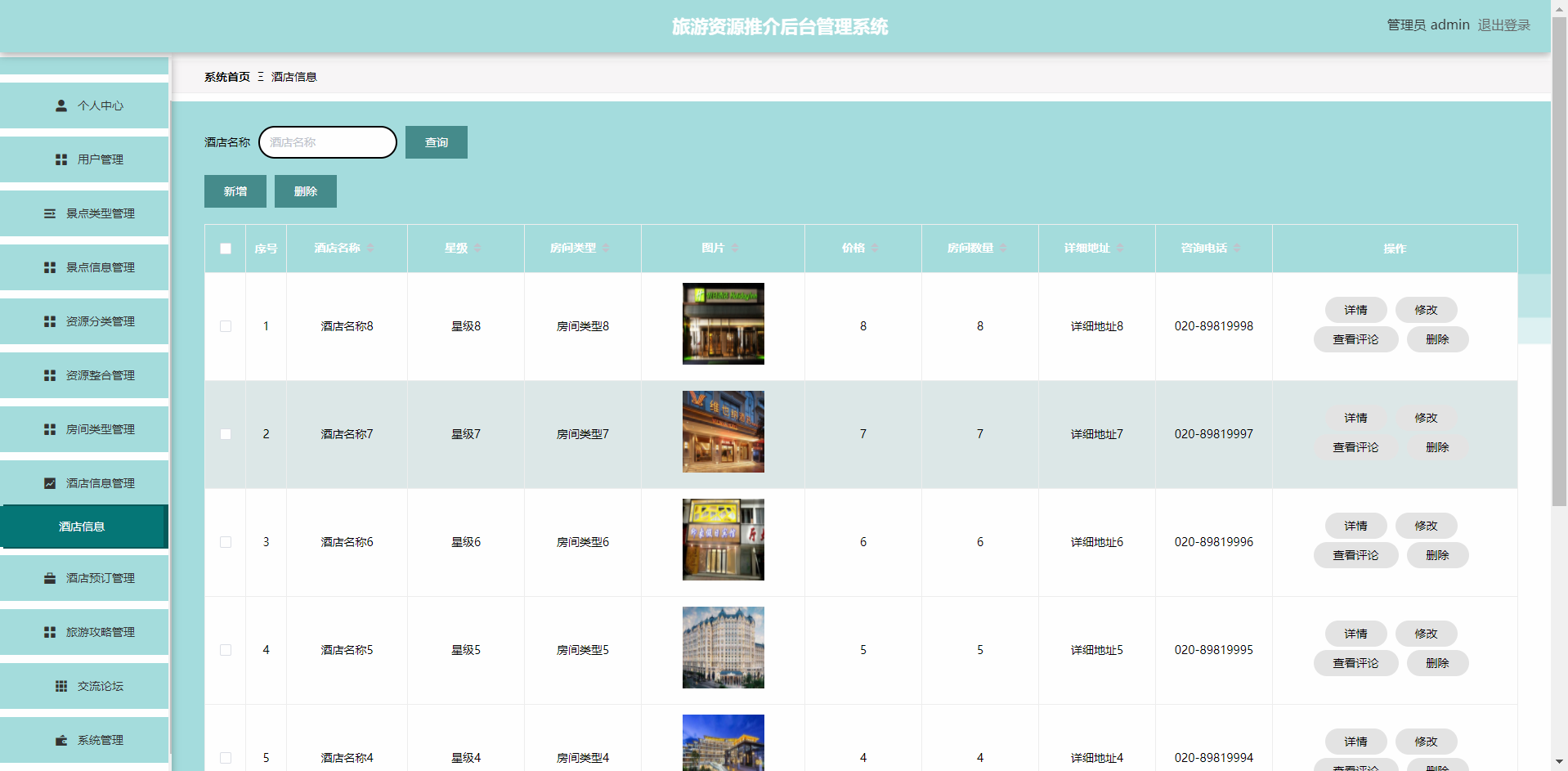The image size is (1568, 771).
Task: Open the hotel image thumbnail for 酒店名称7
Action: pos(724,432)
